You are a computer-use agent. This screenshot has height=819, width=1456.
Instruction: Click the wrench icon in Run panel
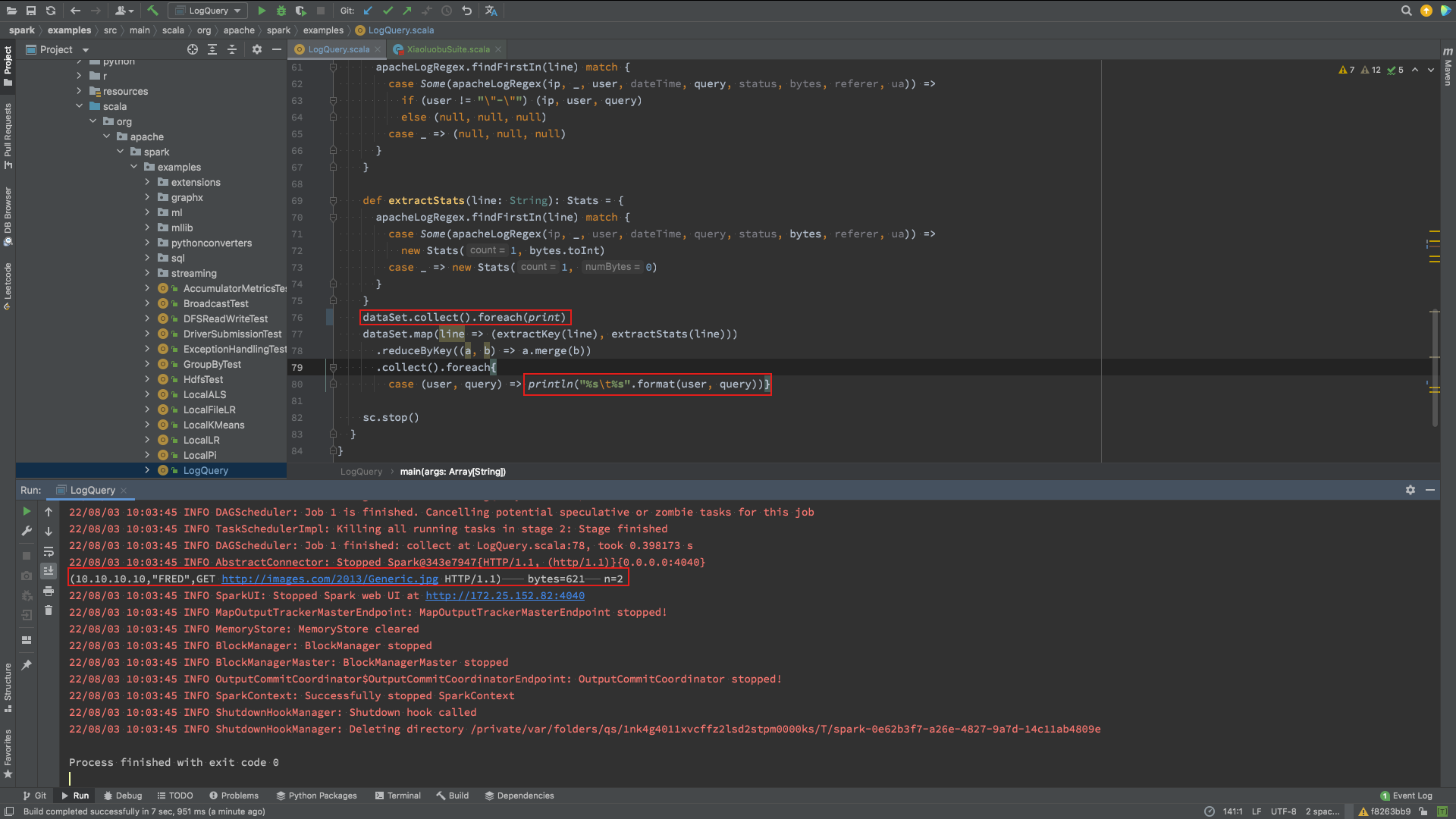click(27, 532)
